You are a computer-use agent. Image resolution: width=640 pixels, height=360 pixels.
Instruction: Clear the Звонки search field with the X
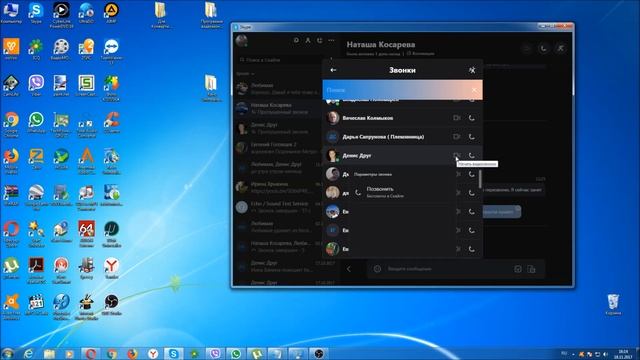[x=473, y=90]
